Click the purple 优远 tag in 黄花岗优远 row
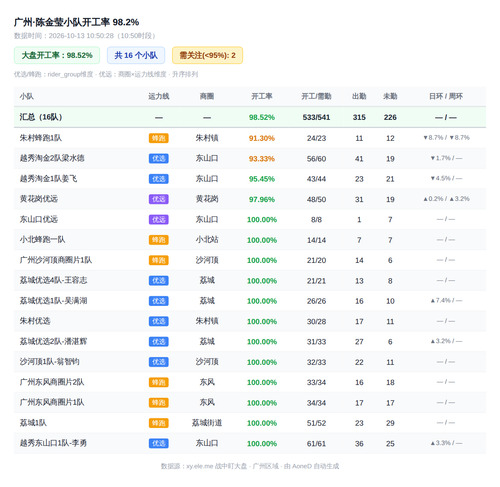The height and width of the screenshot is (487, 500). click(x=159, y=199)
